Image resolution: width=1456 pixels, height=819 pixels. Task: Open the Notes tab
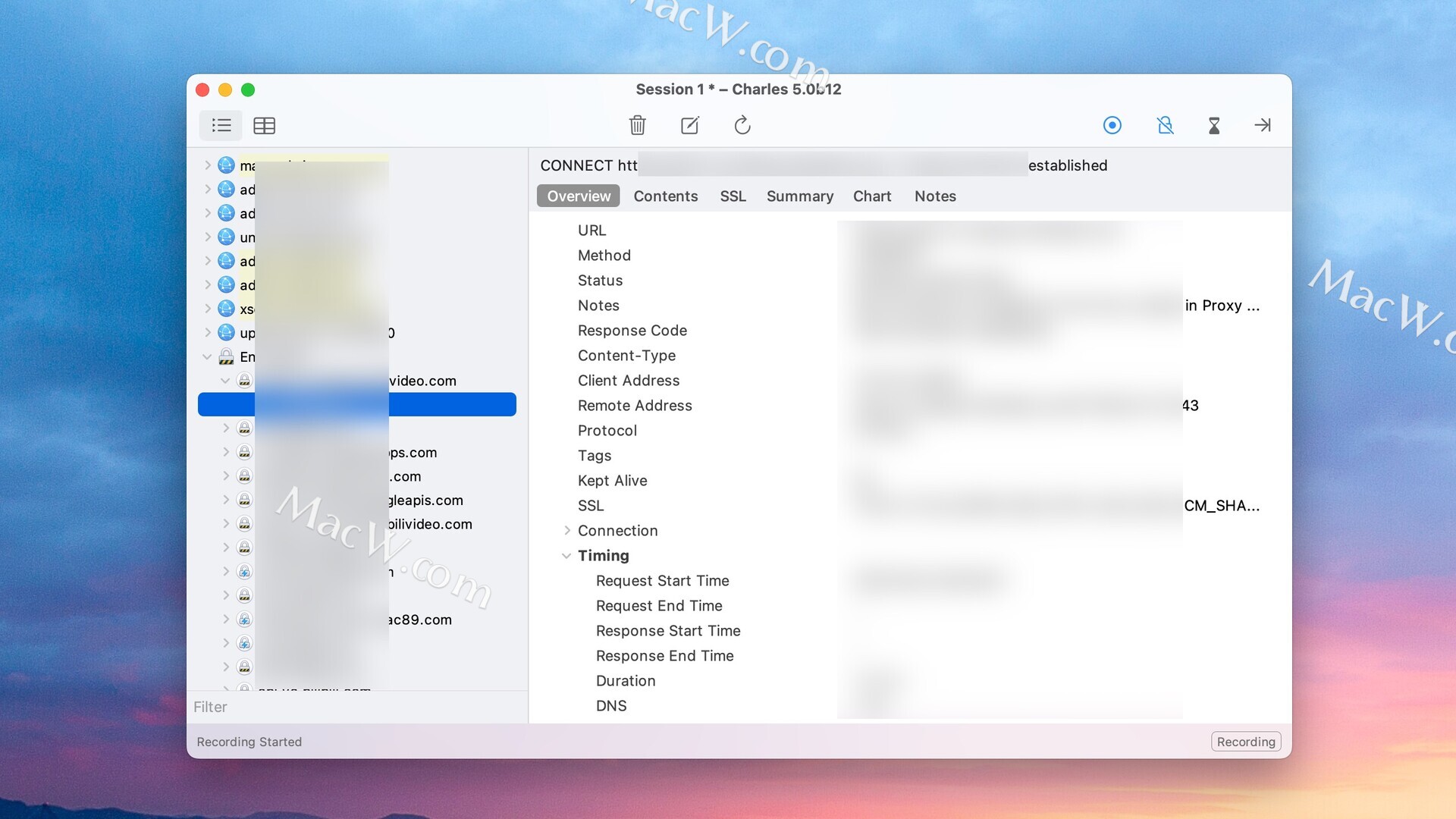tap(934, 196)
